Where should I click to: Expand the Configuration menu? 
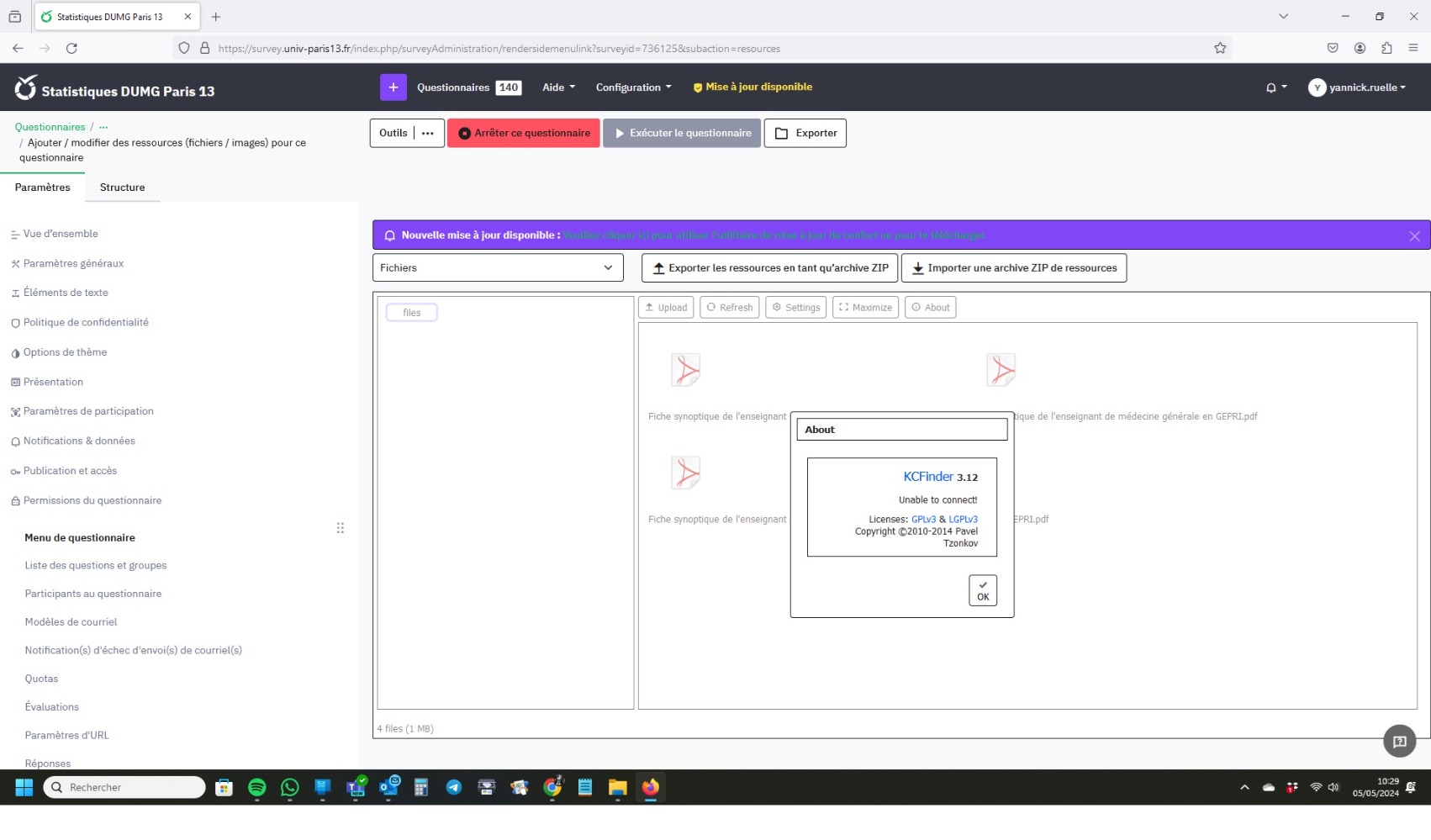click(633, 87)
